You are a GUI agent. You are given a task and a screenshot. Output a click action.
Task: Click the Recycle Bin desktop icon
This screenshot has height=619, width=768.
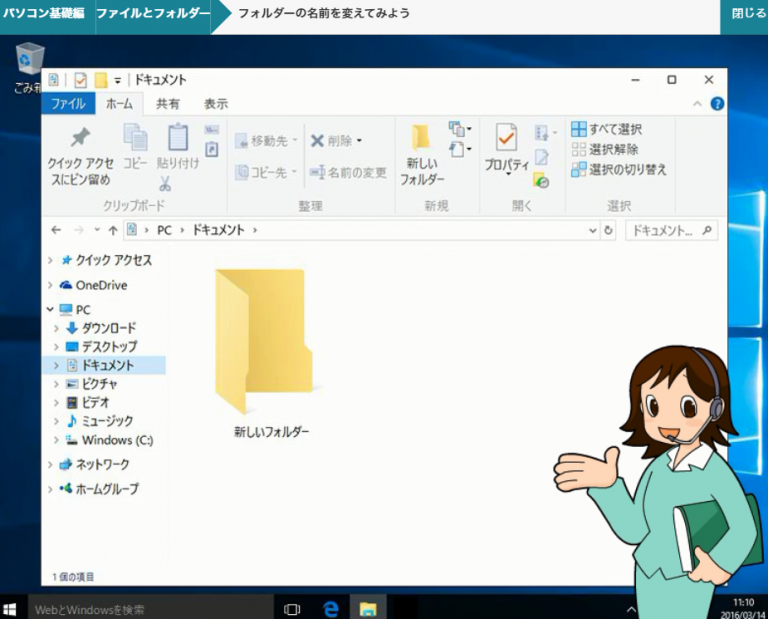30,60
